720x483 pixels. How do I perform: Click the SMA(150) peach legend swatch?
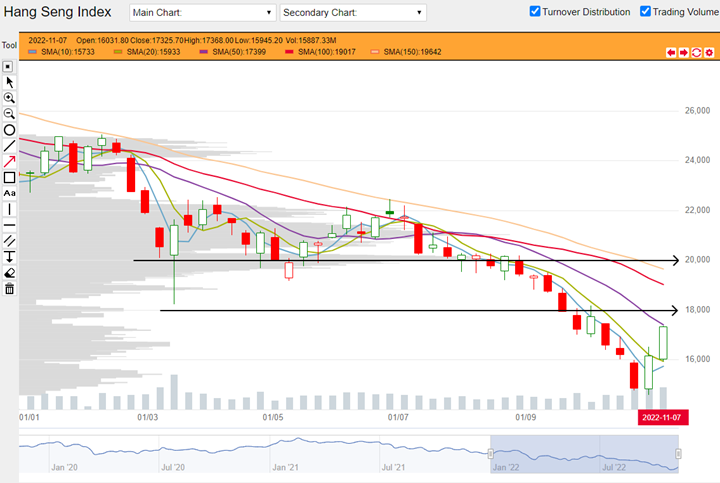tap(375, 52)
